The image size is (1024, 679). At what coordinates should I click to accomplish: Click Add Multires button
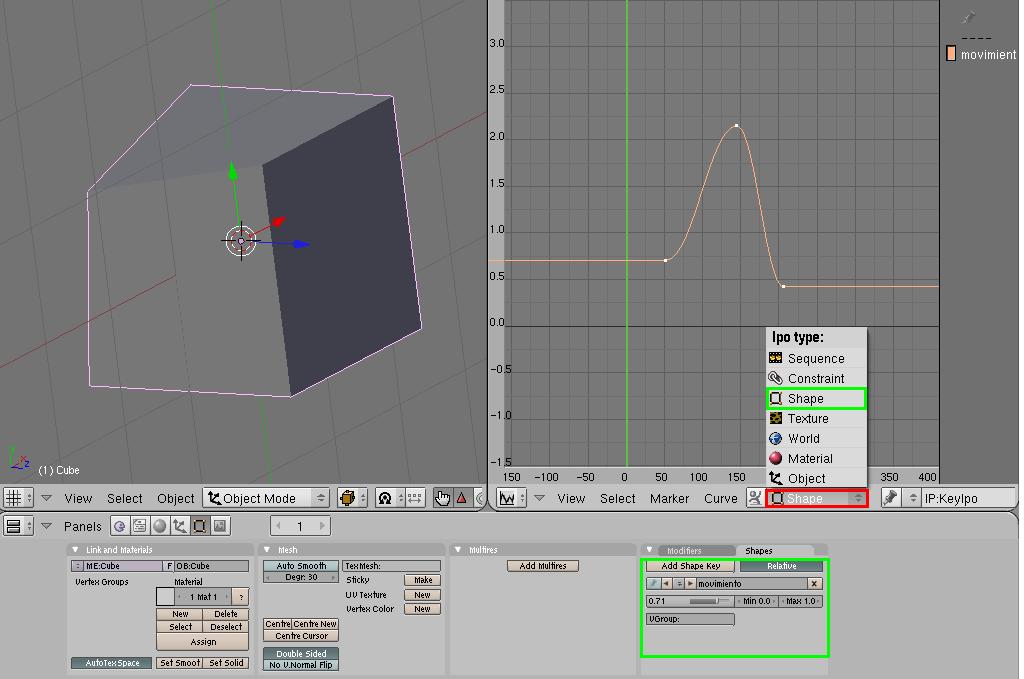point(543,566)
